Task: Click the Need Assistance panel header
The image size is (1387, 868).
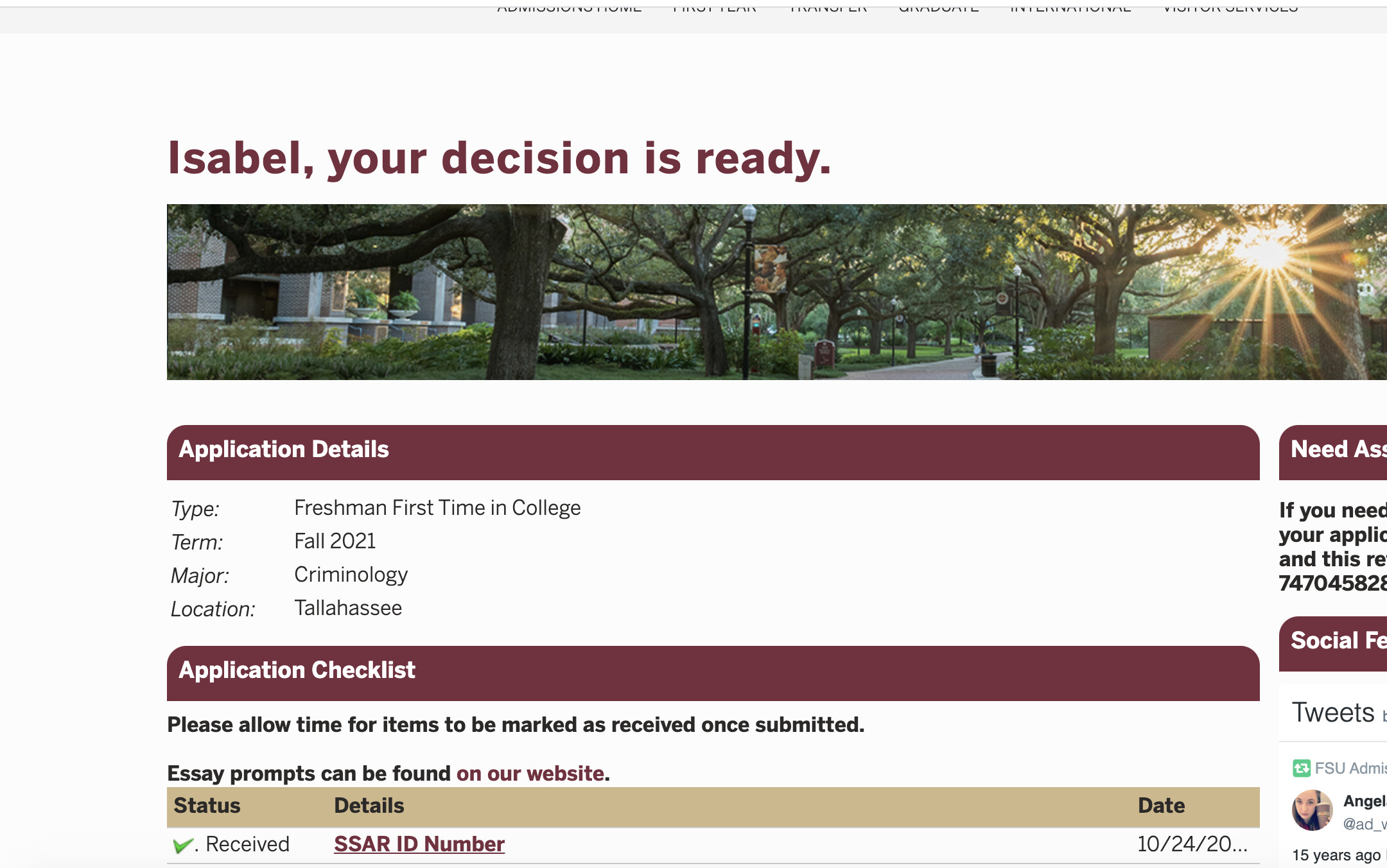Action: pos(1333,452)
